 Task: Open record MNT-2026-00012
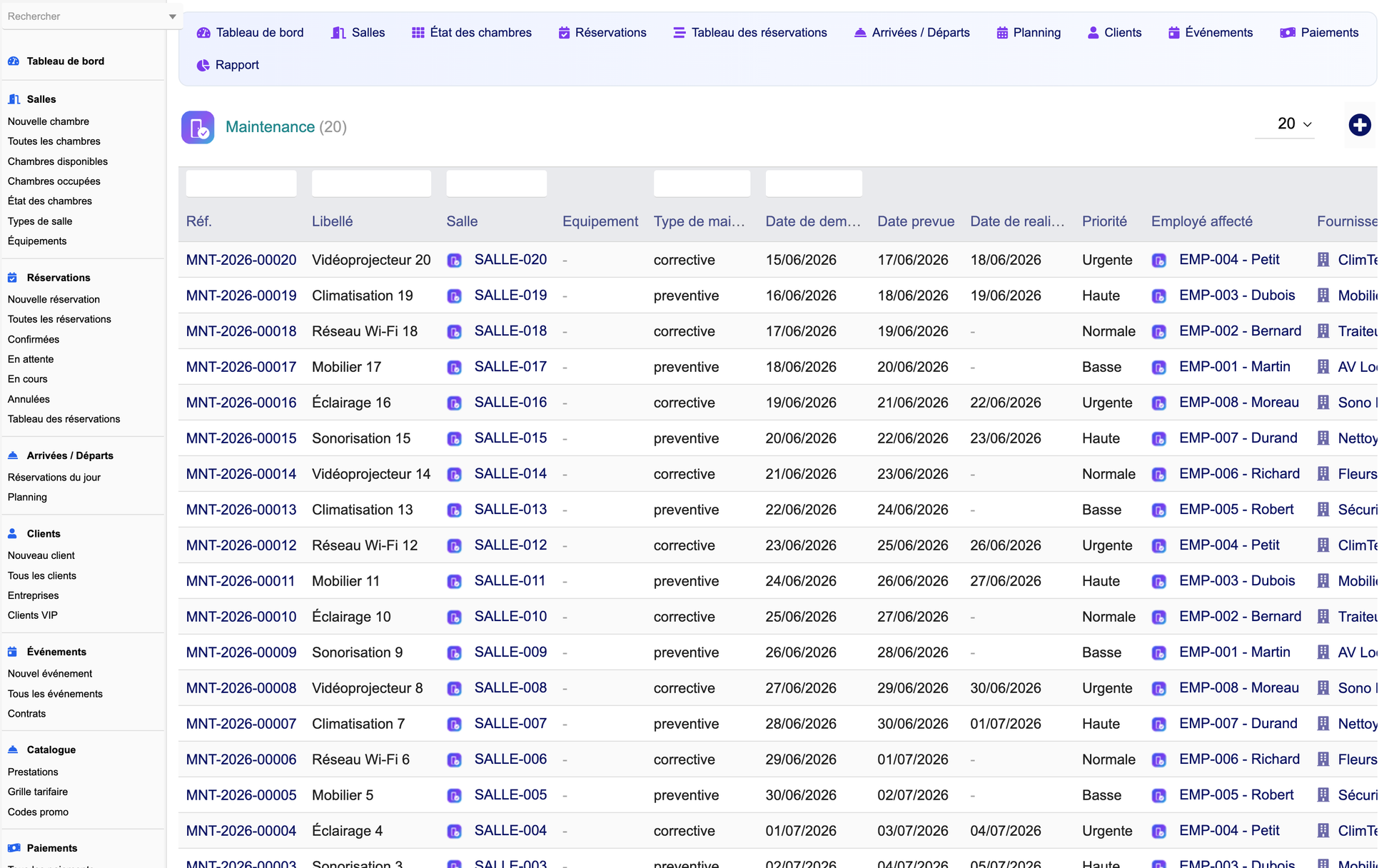point(241,545)
